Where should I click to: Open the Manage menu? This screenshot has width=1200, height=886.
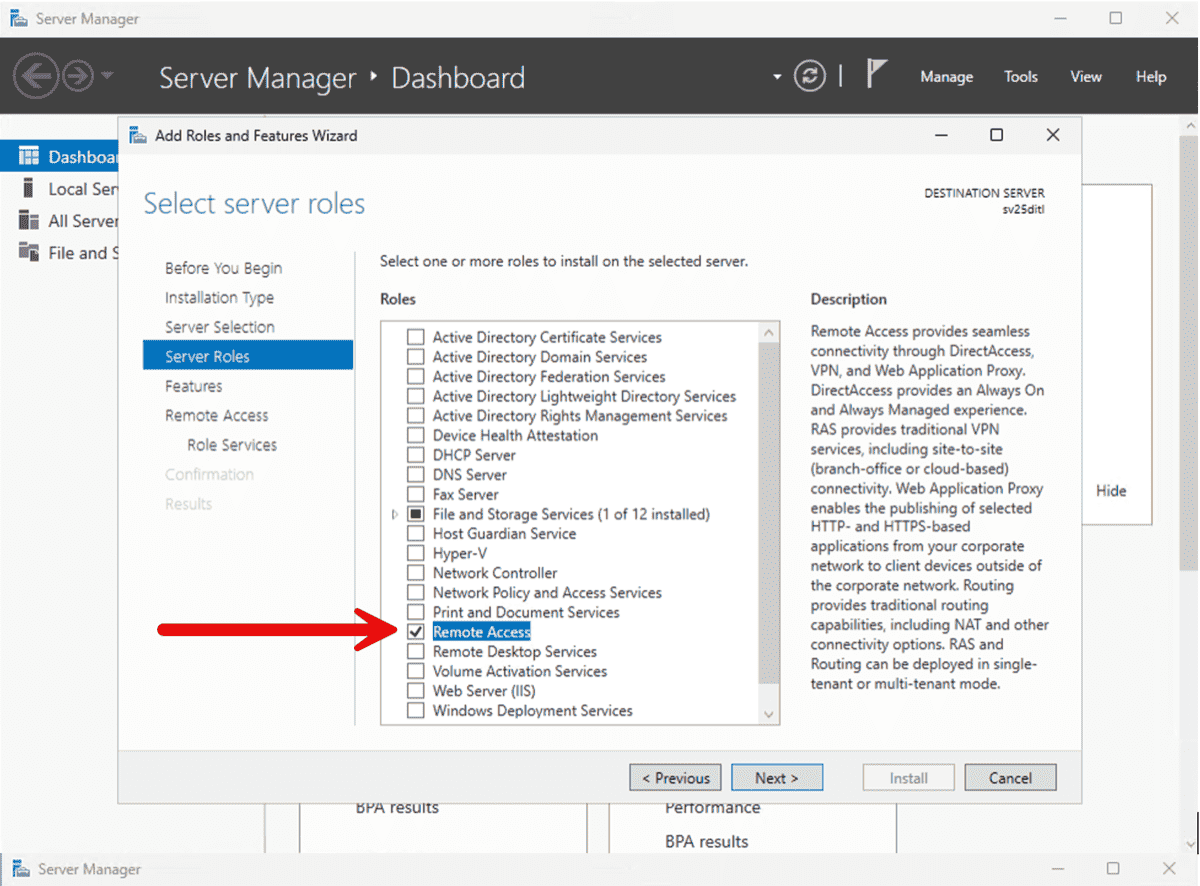pos(946,77)
